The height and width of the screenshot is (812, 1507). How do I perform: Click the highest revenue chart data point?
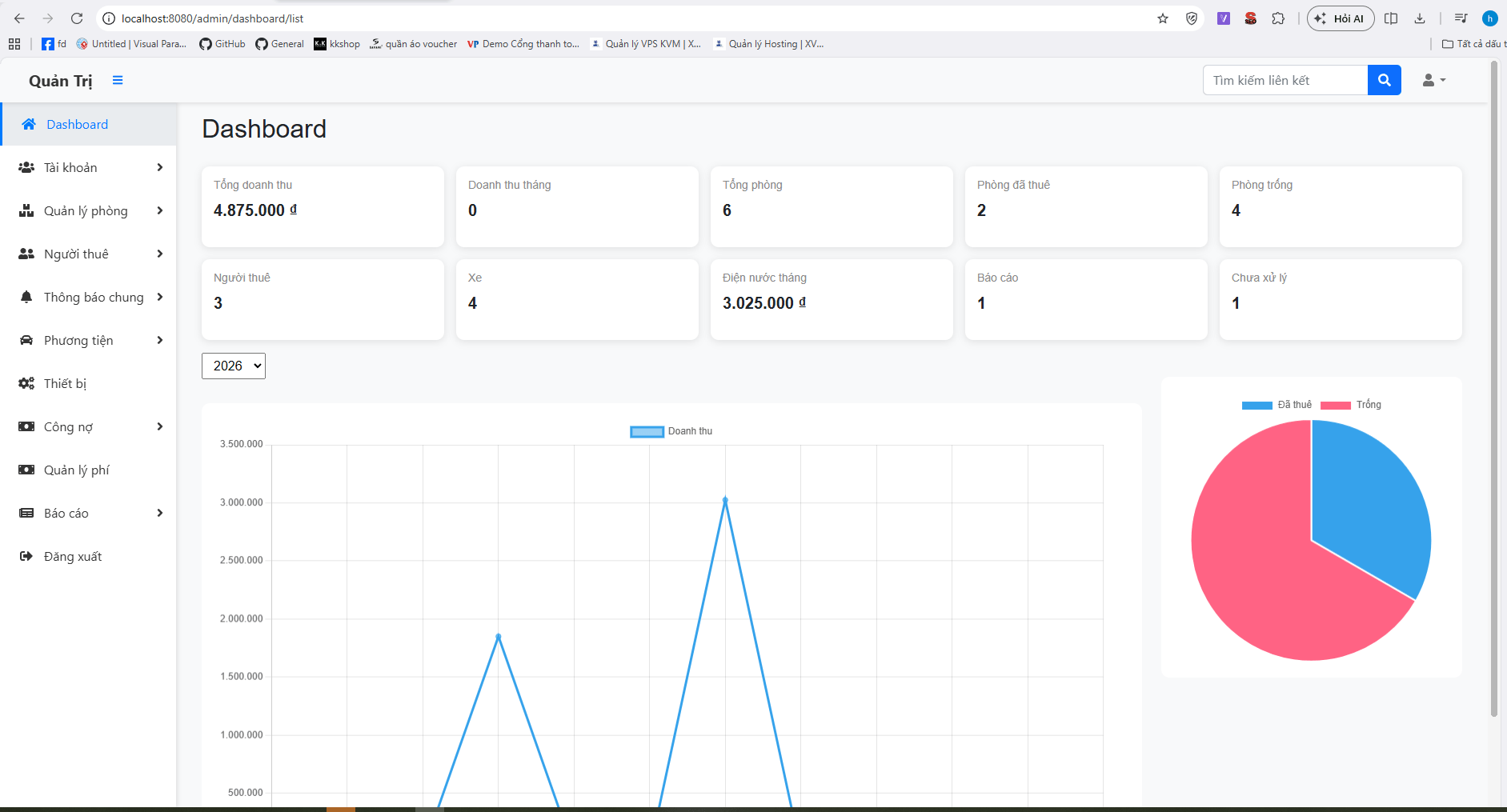pos(725,500)
